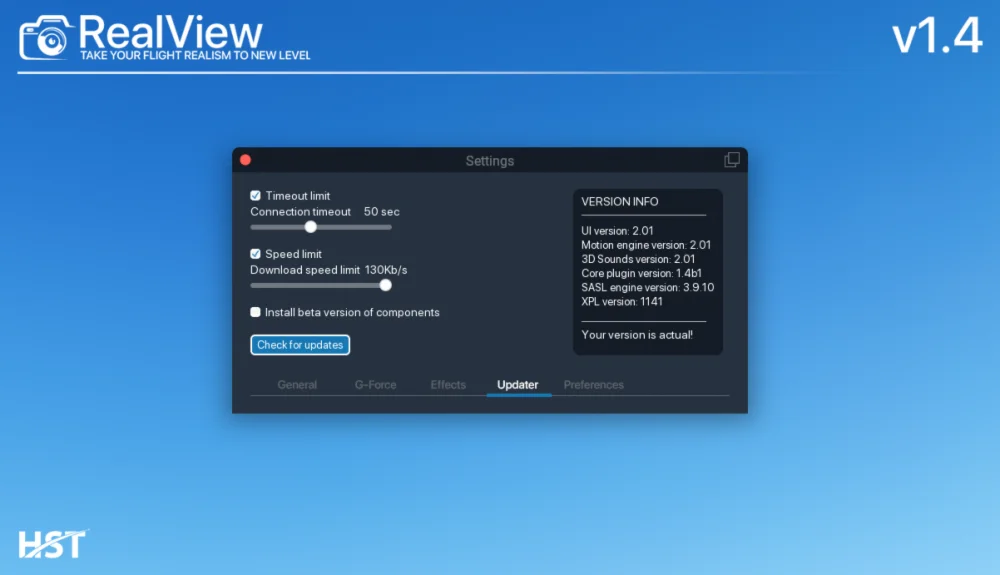The image size is (1000, 575).
Task: Enable Install beta version of components
Action: 256,312
